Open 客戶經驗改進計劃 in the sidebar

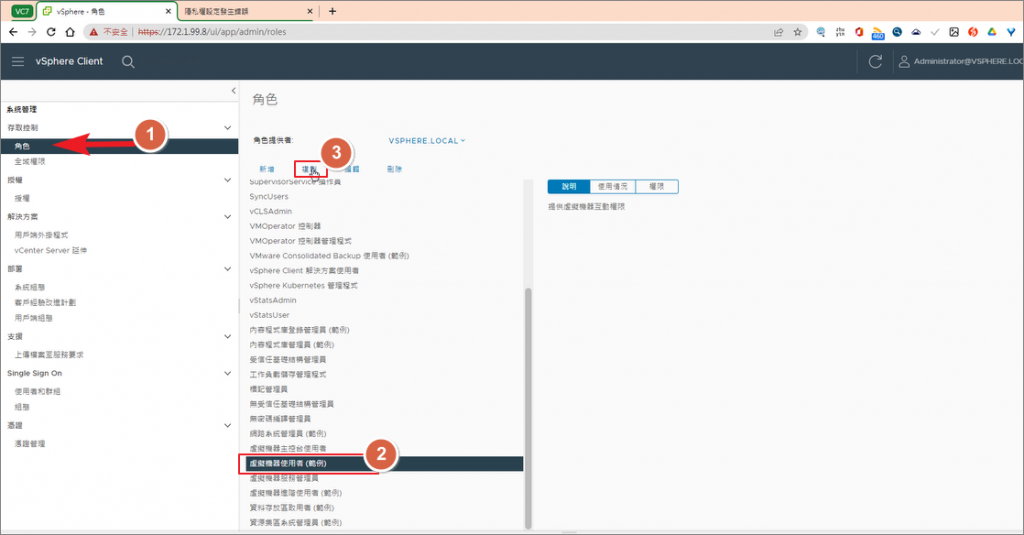(x=45, y=302)
